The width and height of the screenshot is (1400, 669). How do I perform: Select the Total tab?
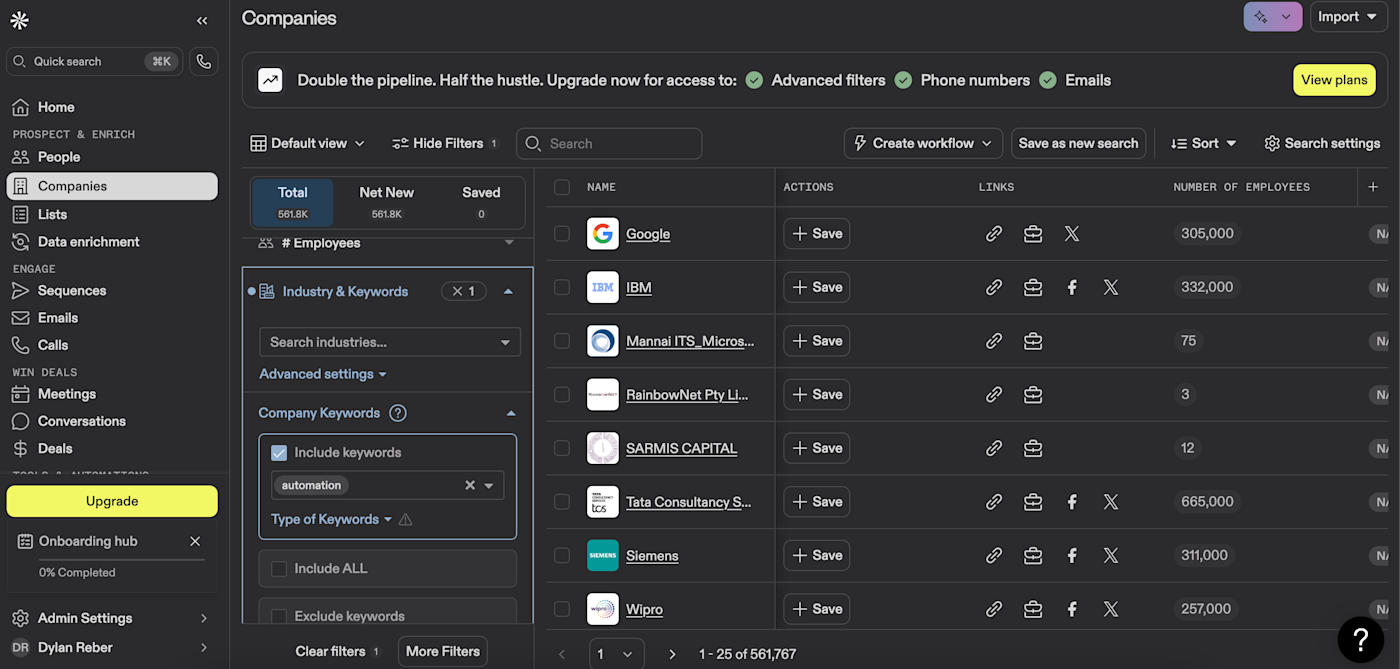click(293, 201)
